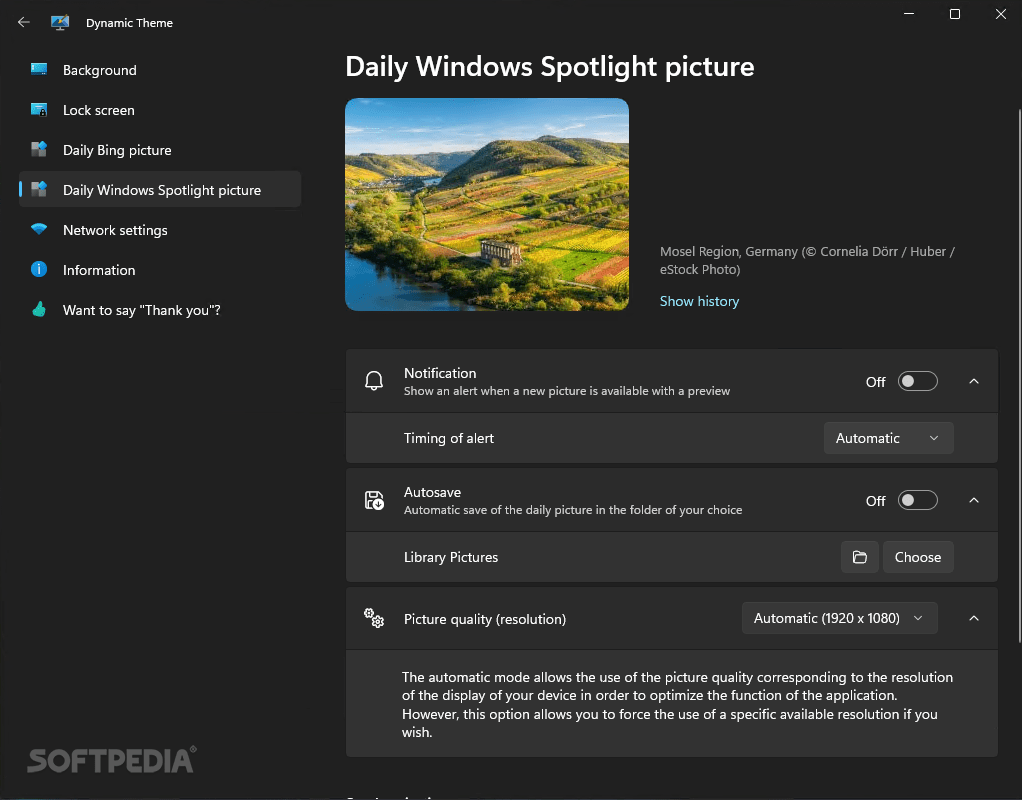This screenshot has height=800, width=1022.
Task: Select Daily Windows Spotlight picture menu item
Action: click(160, 190)
